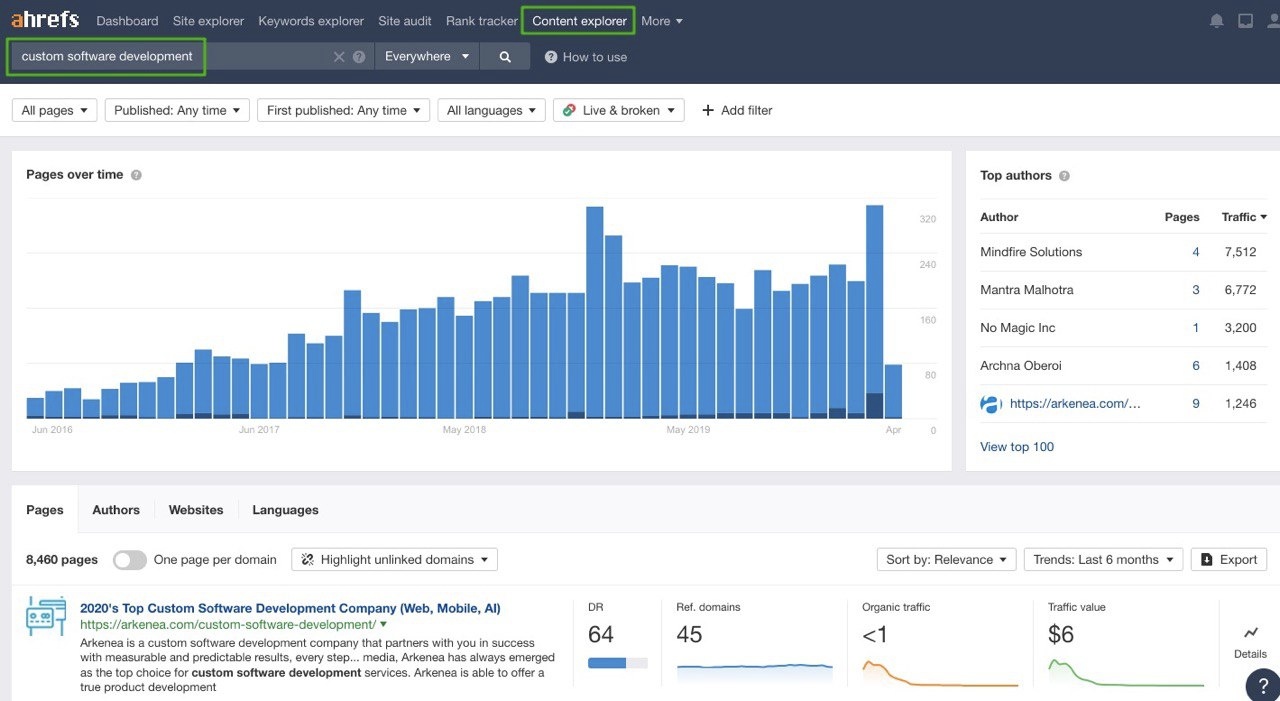Expand the Everywhere search scope dropdown

tap(426, 57)
